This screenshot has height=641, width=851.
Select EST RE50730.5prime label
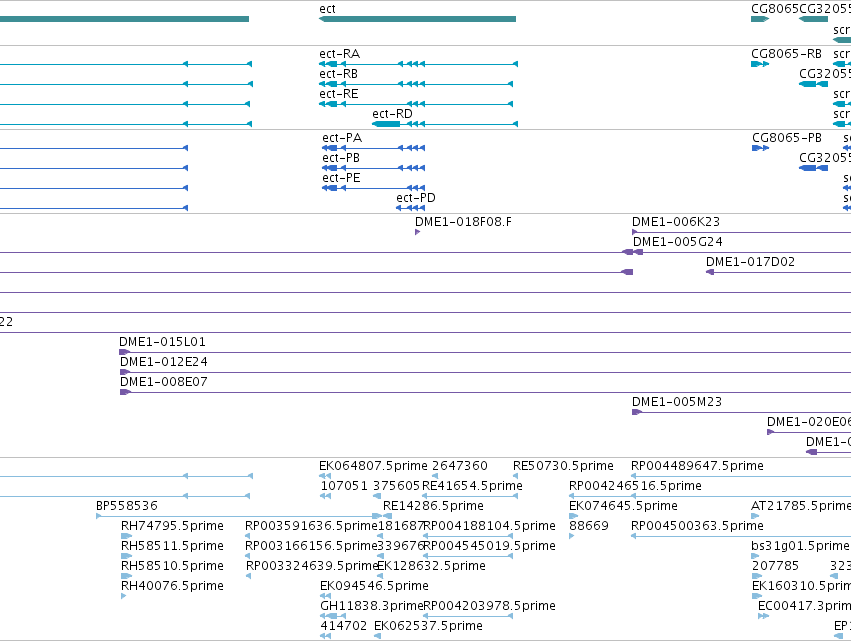(x=563, y=466)
